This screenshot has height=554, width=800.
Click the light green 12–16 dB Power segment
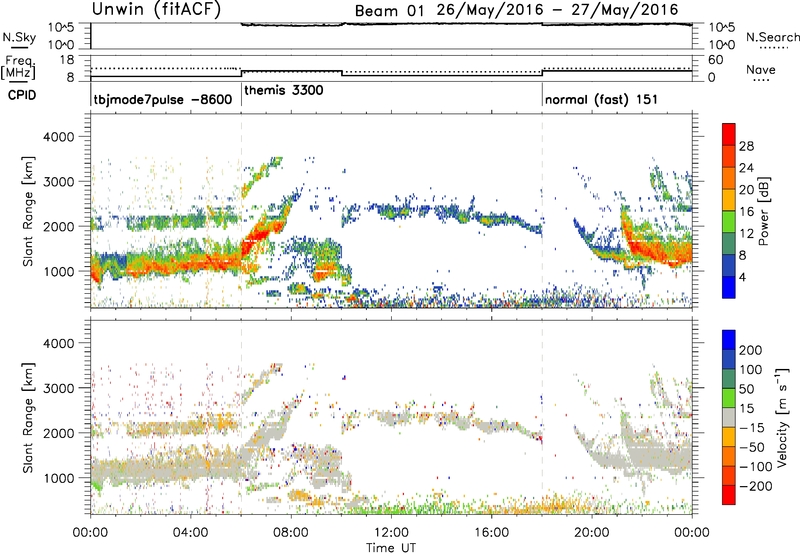coord(729,222)
